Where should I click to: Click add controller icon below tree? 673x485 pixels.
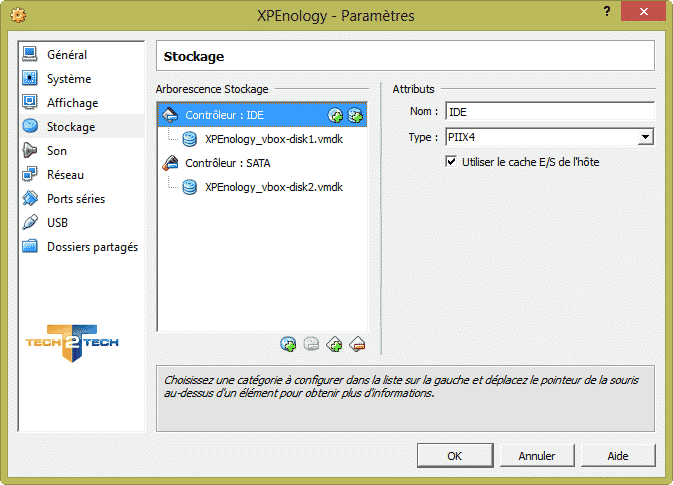click(x=334, y=344)
